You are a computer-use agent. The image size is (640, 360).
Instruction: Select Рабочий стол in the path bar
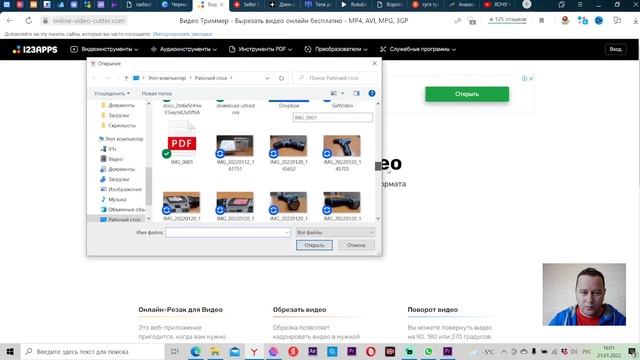211,78
